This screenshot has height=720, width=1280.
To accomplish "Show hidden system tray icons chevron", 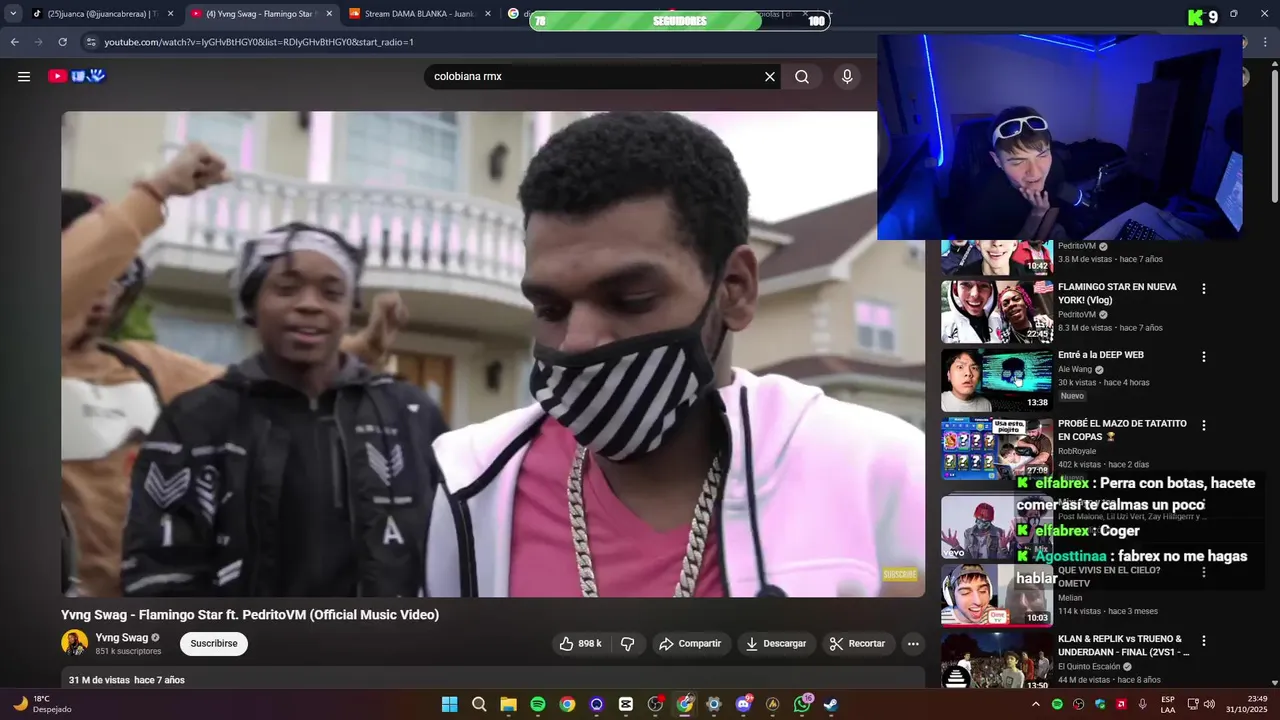I will pyautogui.click(x=1035, y=704).
